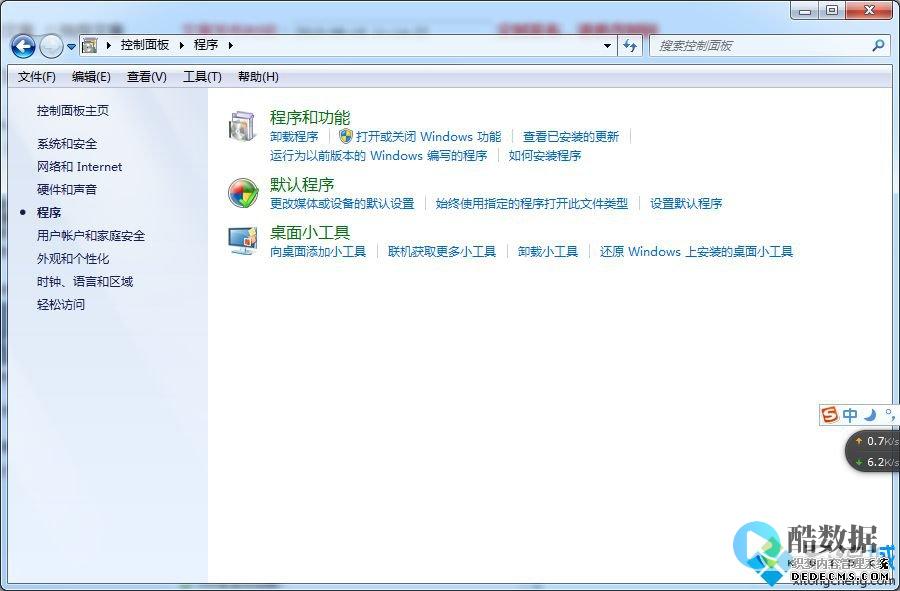This screenshot has width=900, height=591.
Task: Click 如何安装程序 link
Action: pos(545,155)
